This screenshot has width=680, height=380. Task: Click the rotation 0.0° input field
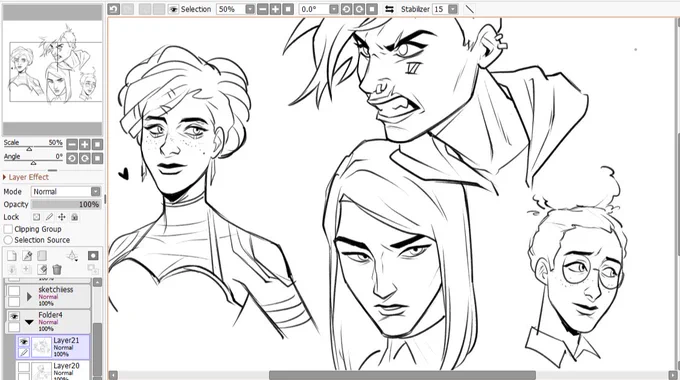(x=314, y=9)
